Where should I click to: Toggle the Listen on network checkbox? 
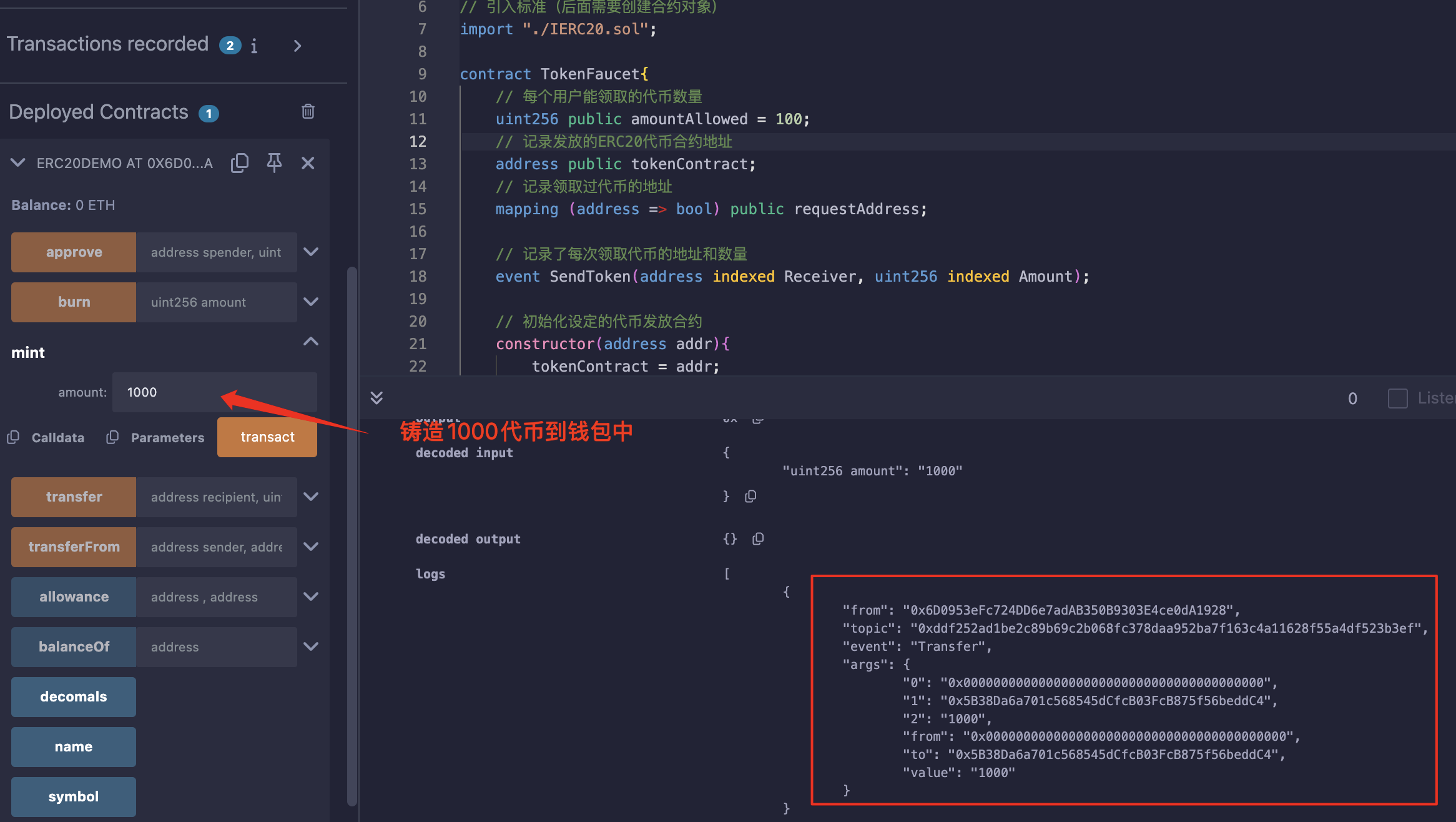click(1397, 398)
